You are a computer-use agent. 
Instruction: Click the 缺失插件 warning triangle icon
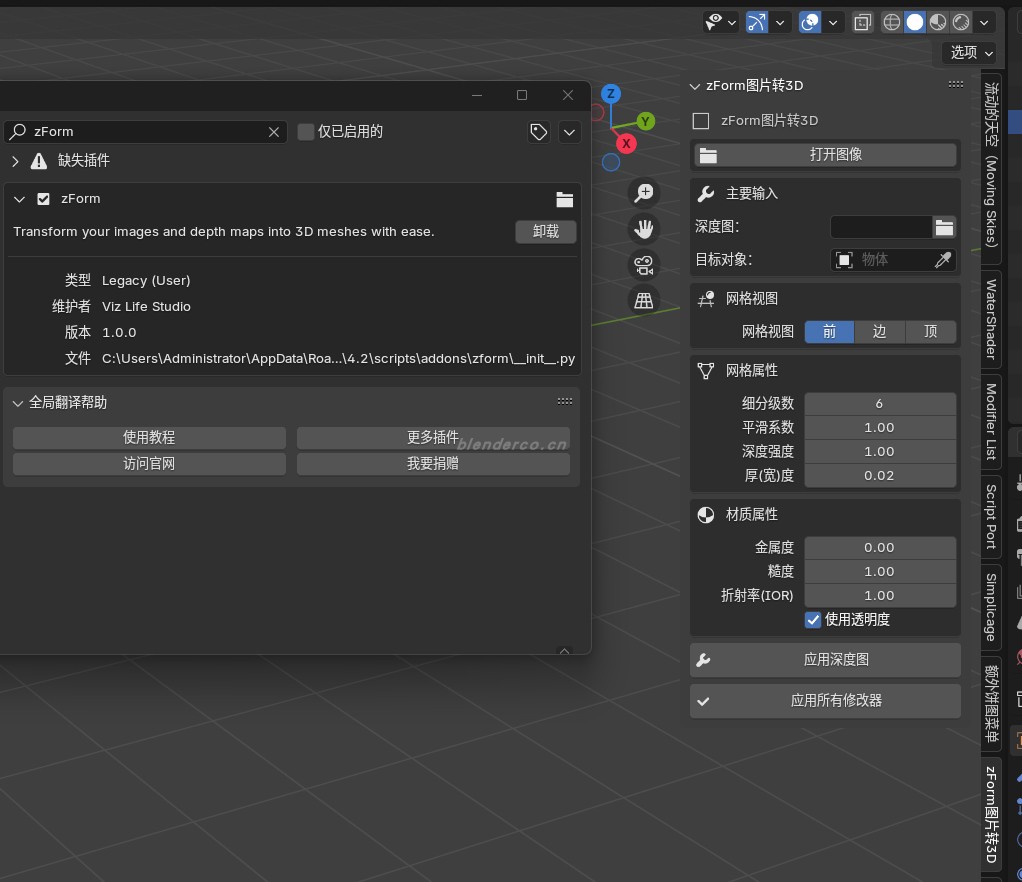[39, 161]
